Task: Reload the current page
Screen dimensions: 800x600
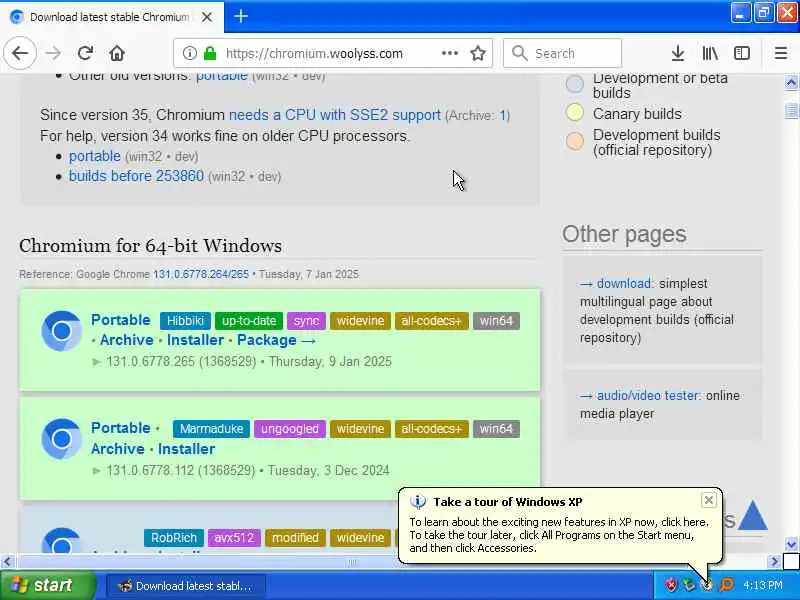Action: coord(85,53)
